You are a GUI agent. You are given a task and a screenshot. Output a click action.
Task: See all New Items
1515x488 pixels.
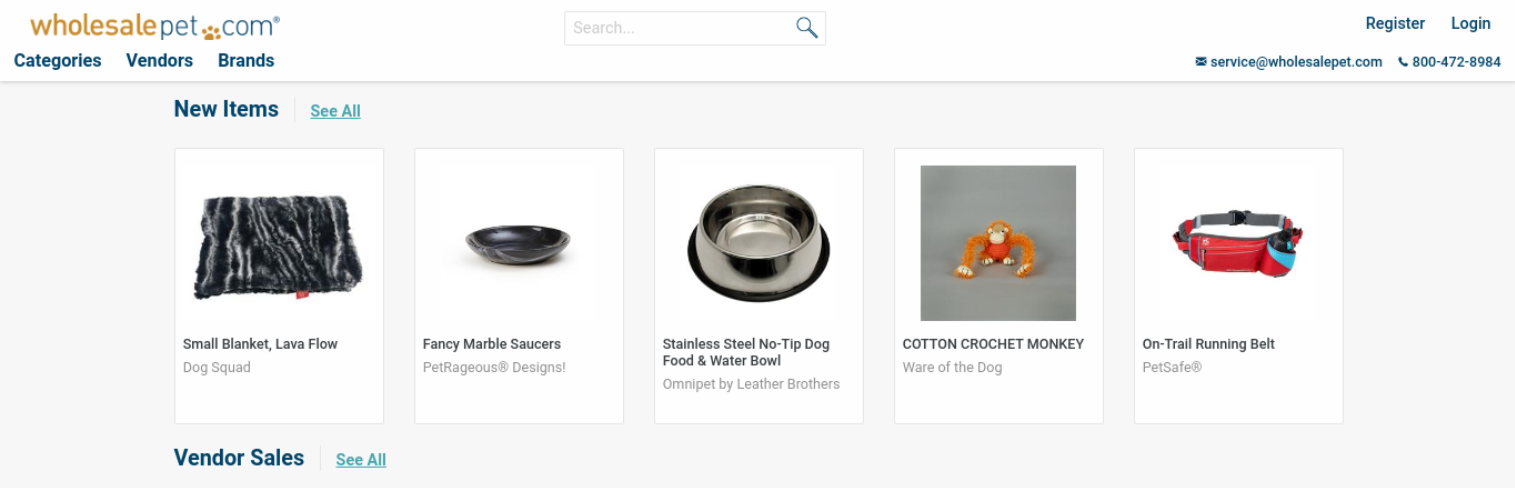click(x=335, y=111)
